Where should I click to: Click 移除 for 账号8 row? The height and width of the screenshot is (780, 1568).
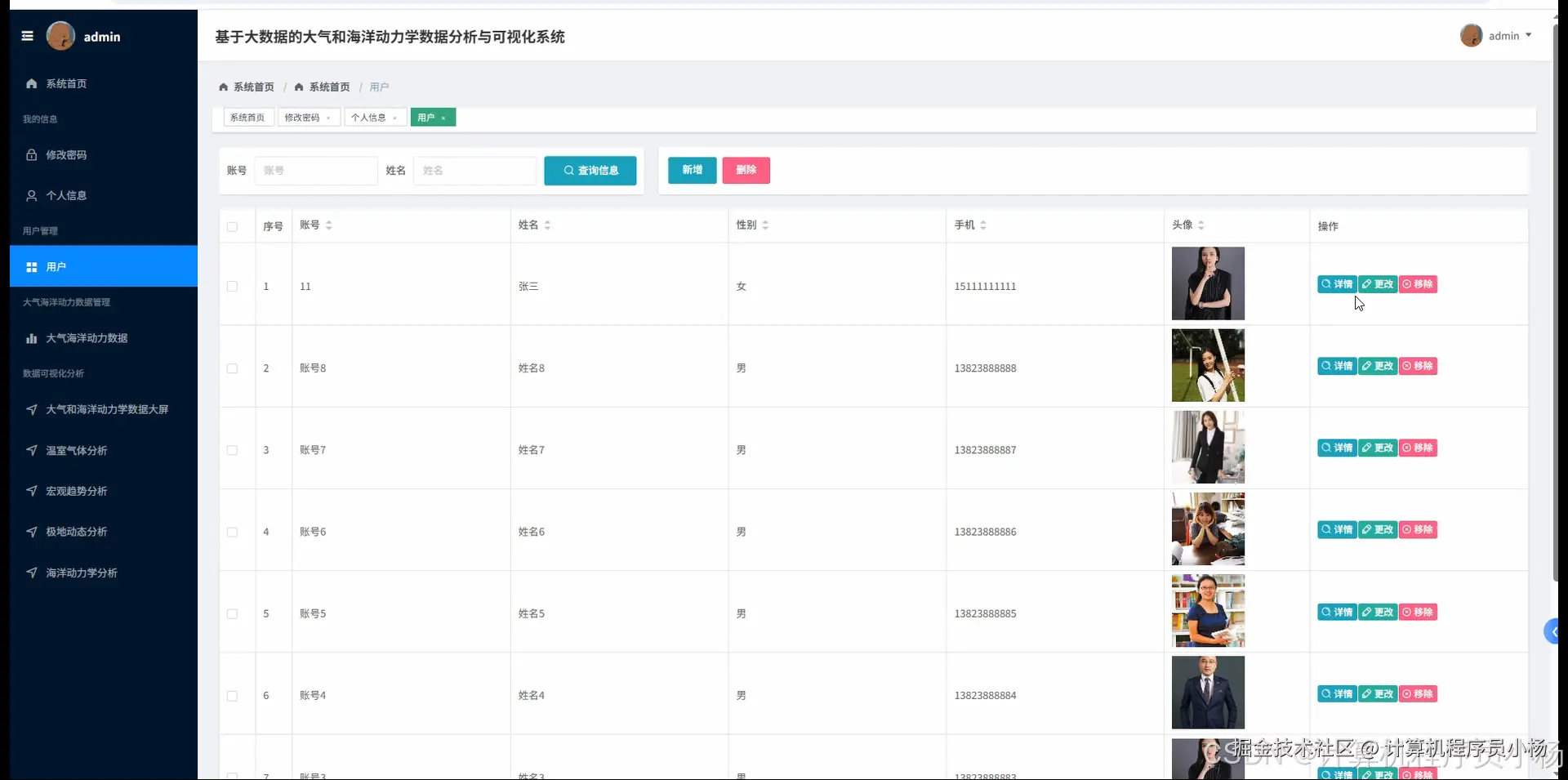point(1418,366)
